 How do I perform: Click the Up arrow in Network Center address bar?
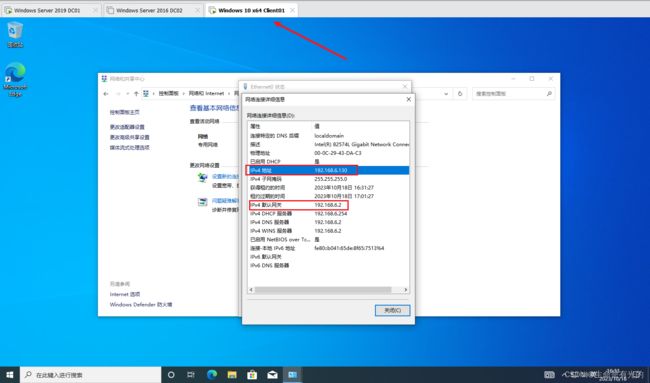[x=136, y=94]
